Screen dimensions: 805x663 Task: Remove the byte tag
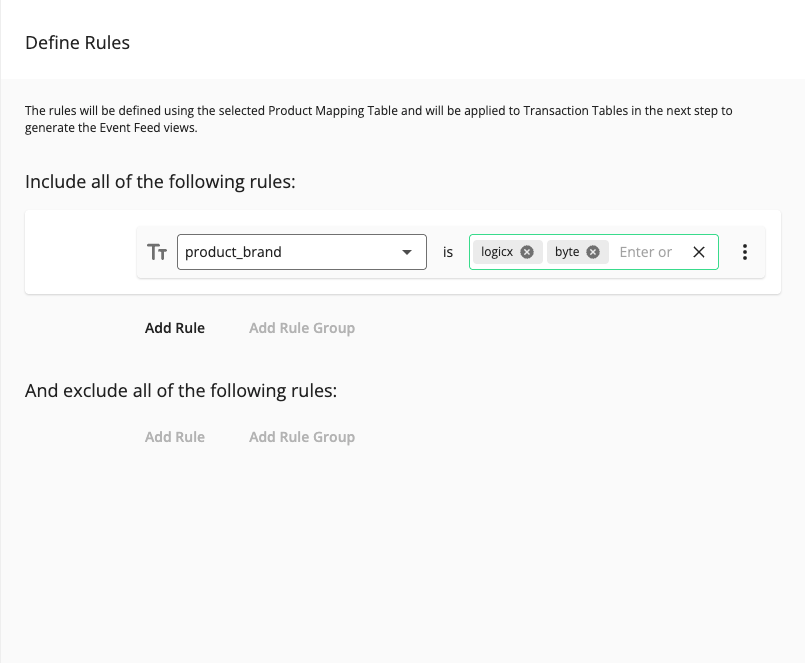point(593,252)
